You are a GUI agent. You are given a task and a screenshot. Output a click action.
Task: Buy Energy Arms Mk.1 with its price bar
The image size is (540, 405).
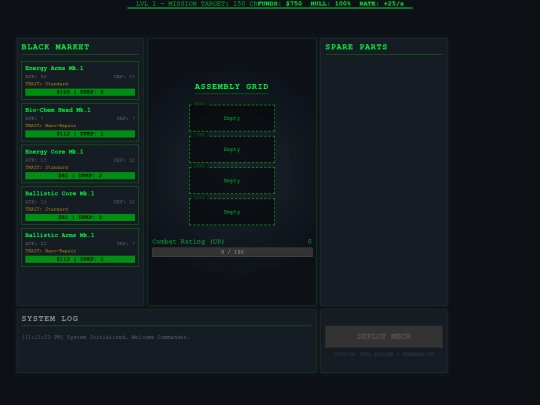tap(80, 92)
